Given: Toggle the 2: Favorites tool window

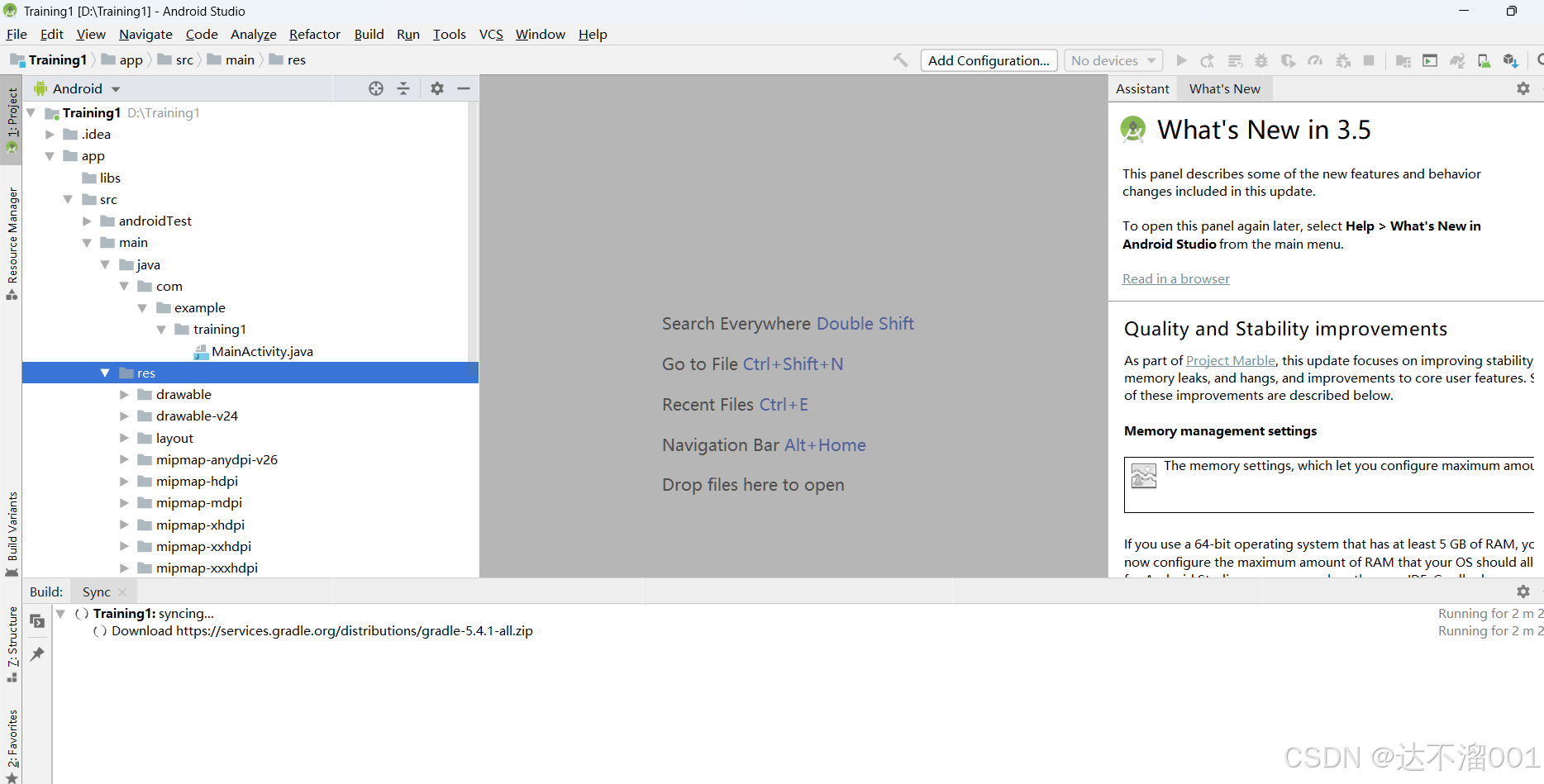Looking at the screenshot, I should [x=12, y=745].
